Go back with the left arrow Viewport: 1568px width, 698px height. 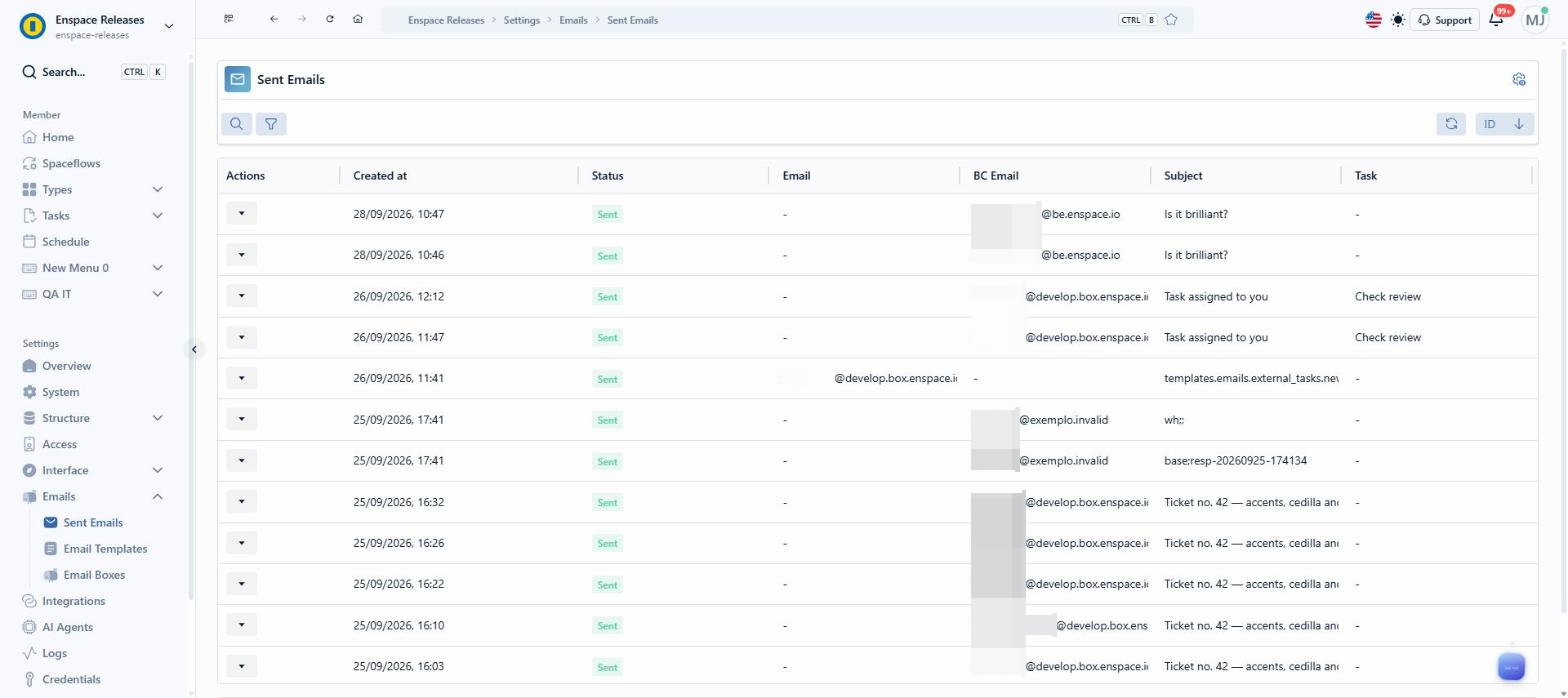pos(274,19)
